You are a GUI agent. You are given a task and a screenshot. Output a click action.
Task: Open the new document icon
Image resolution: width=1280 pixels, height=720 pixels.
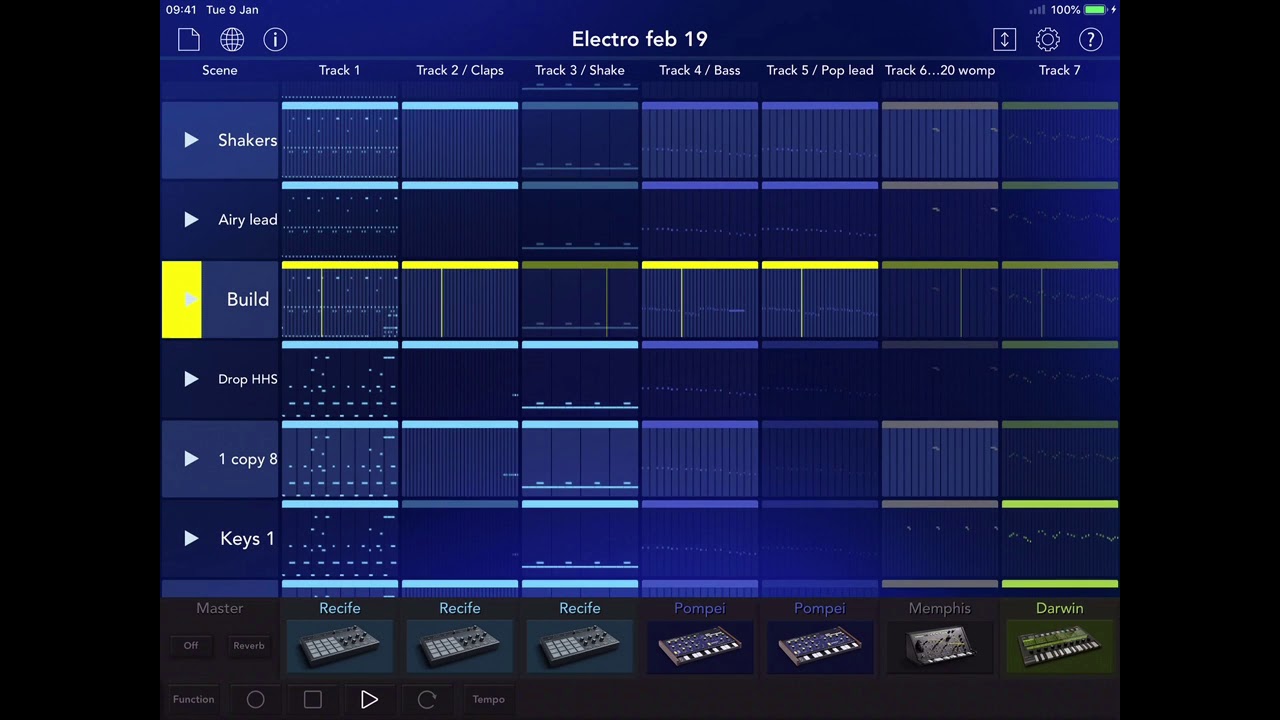coord(189,39)
